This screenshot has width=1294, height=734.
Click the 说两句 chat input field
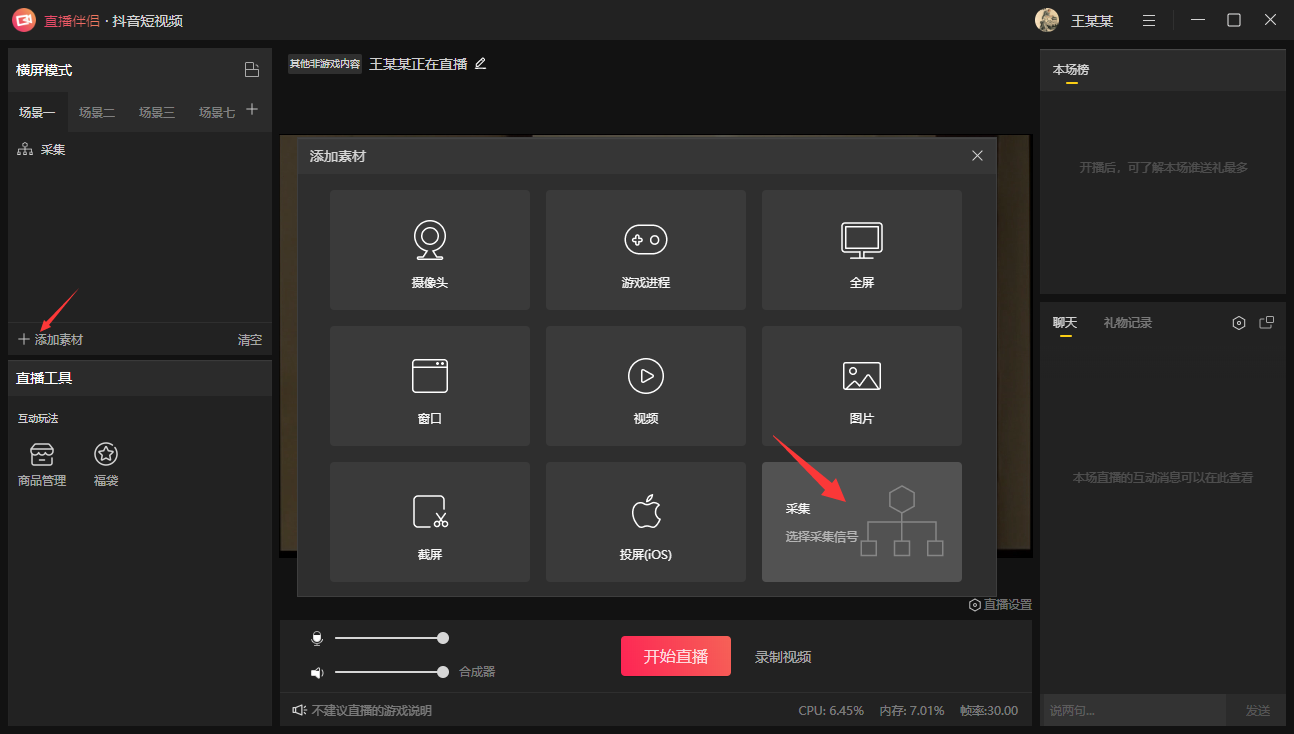click(x=1133, y=710)
